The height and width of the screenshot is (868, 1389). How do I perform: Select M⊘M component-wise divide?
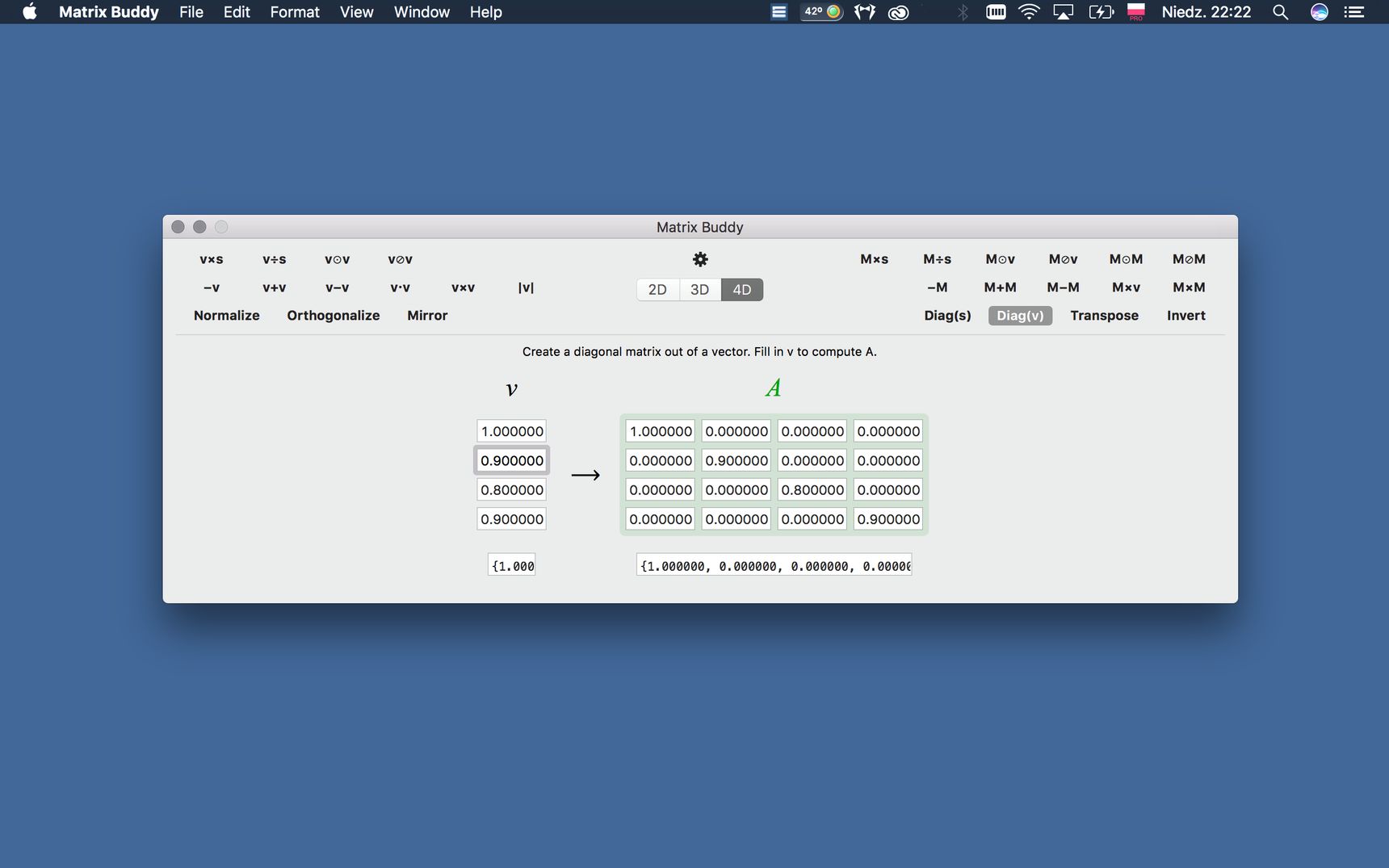click(1190, 259)
